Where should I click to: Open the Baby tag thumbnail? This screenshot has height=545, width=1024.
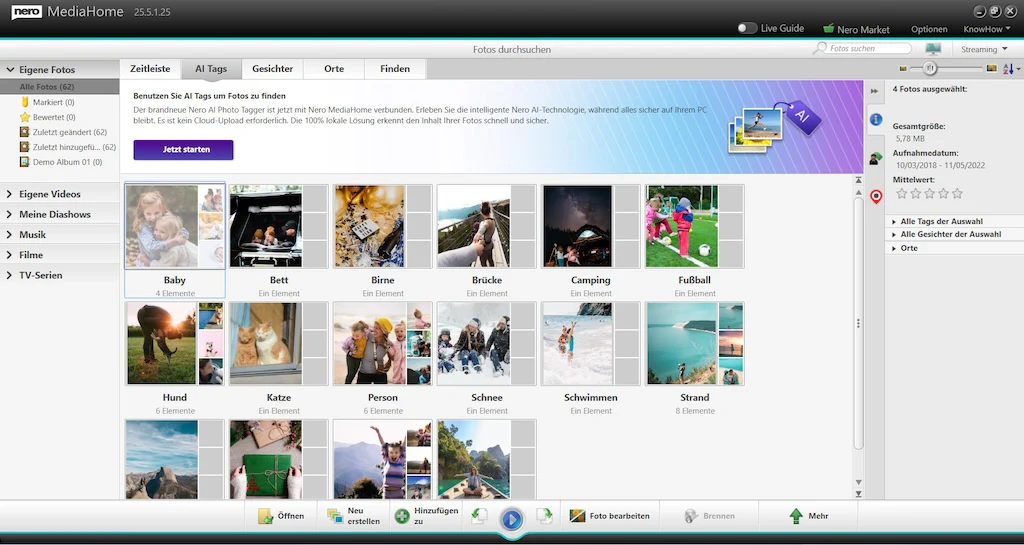pyautogui.click(x=174, y=226)
